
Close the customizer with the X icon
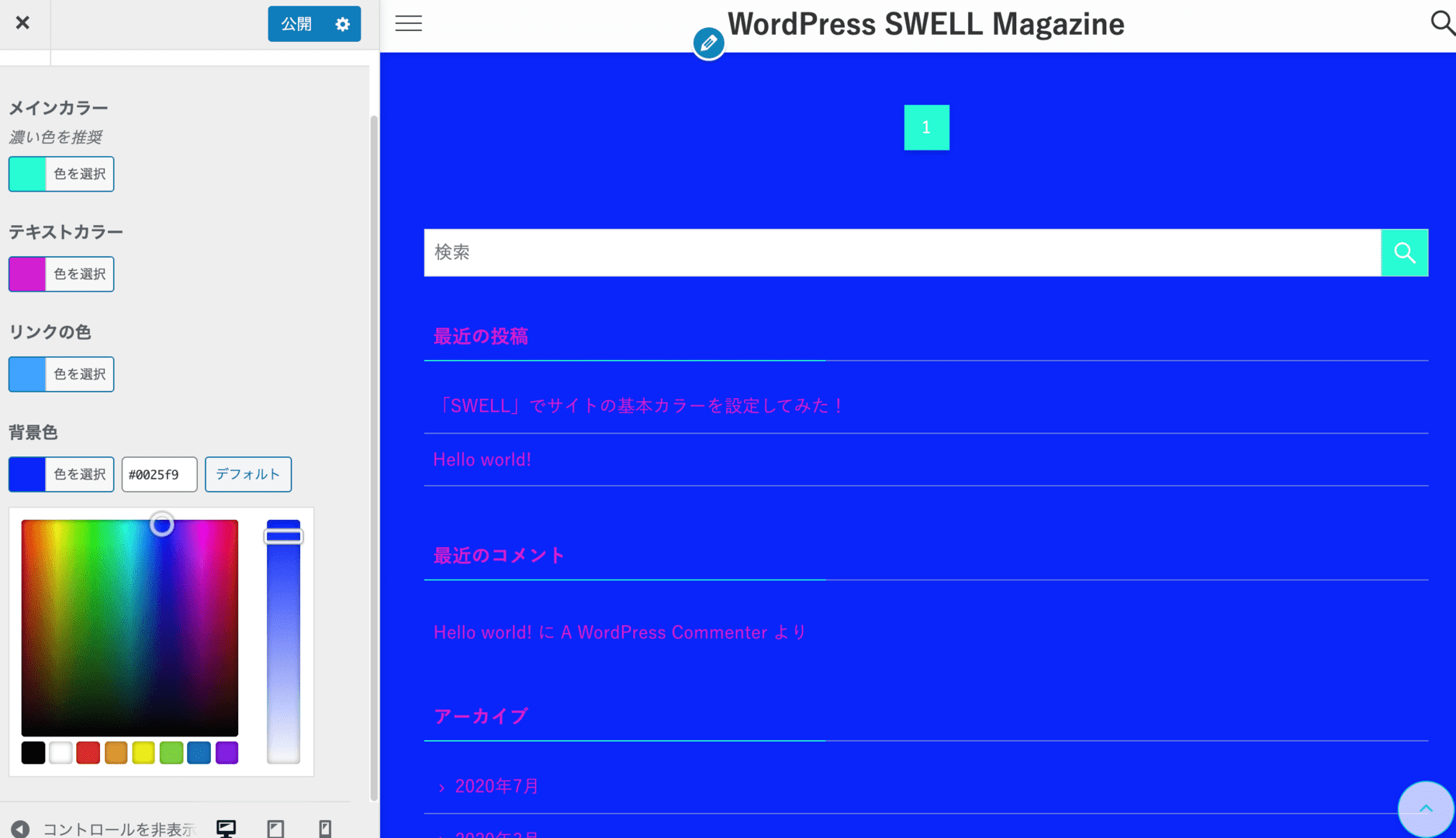coord(22,23)
